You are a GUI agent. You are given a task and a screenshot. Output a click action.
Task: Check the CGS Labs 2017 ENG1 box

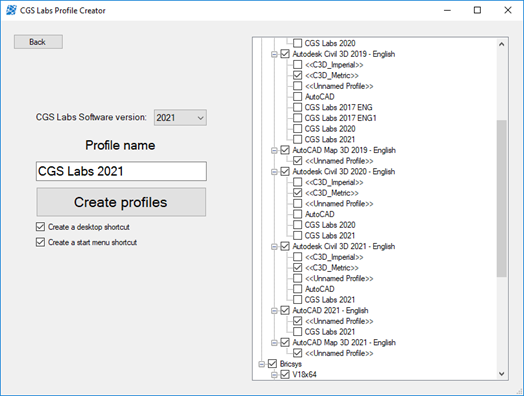pos(297,118)
